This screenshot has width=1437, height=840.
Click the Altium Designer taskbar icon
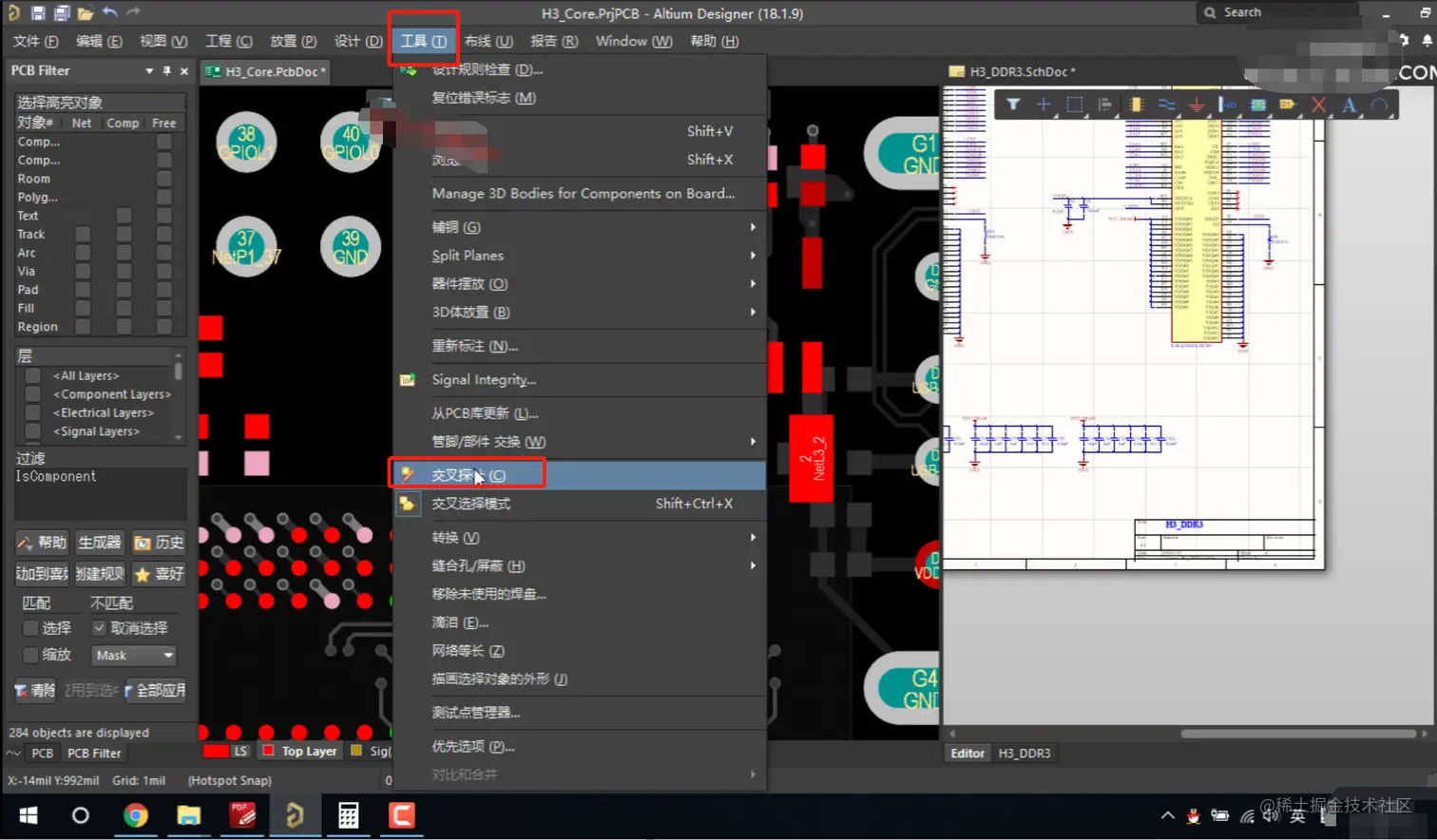coord(295,815)
